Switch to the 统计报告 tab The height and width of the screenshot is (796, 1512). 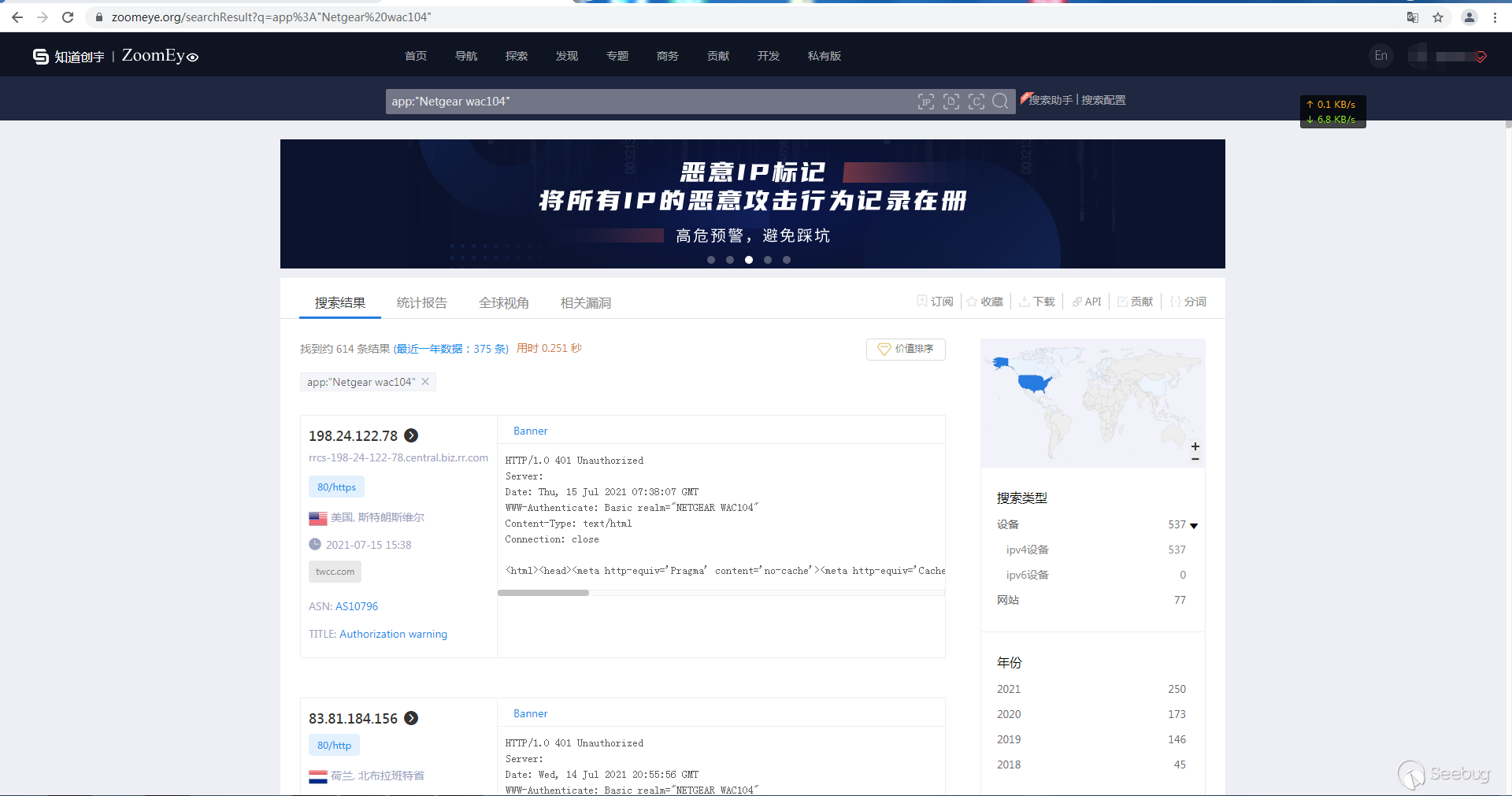click(422, 303)
